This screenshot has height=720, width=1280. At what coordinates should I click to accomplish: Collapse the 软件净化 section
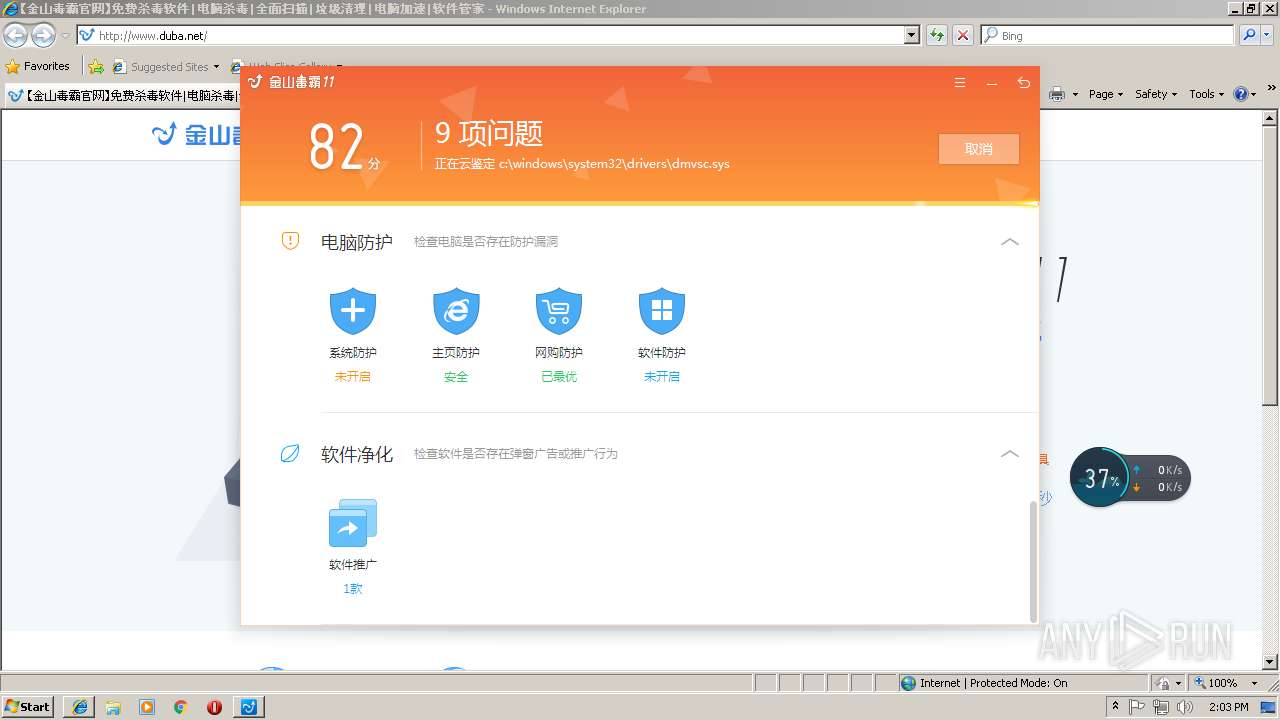point(1010,453)
